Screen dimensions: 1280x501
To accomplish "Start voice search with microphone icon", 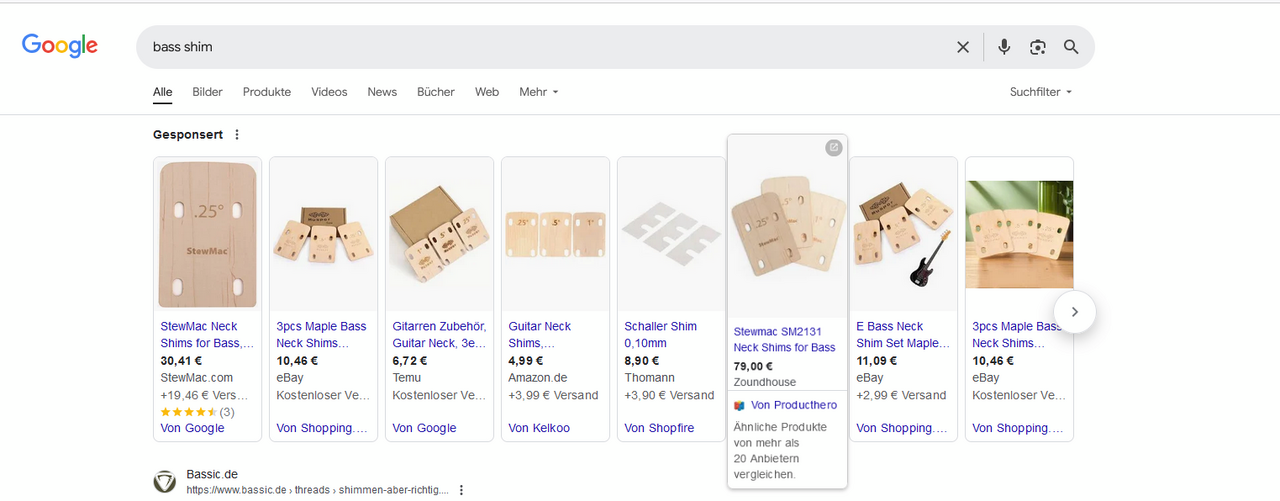I will coord(1004,47).
